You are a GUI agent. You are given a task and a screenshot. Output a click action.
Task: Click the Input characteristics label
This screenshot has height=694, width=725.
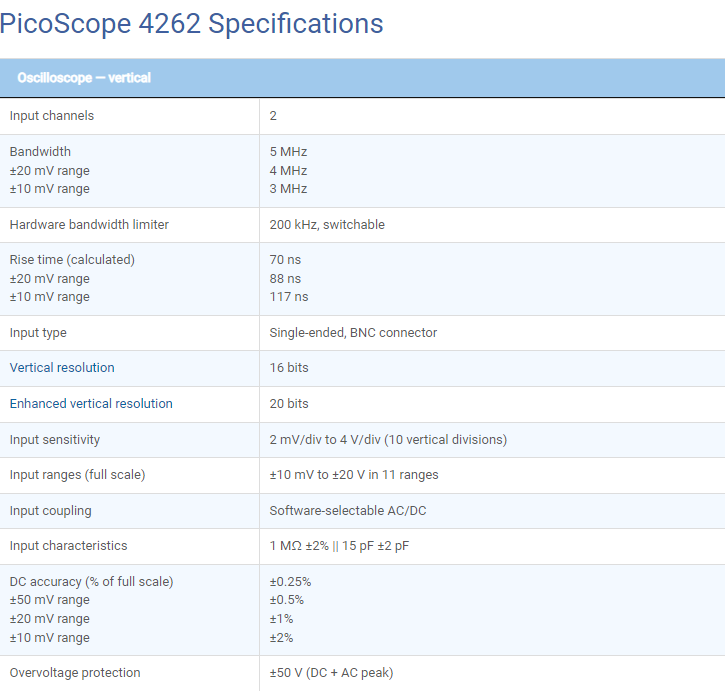pyautogui.click(x=68, y=546)
